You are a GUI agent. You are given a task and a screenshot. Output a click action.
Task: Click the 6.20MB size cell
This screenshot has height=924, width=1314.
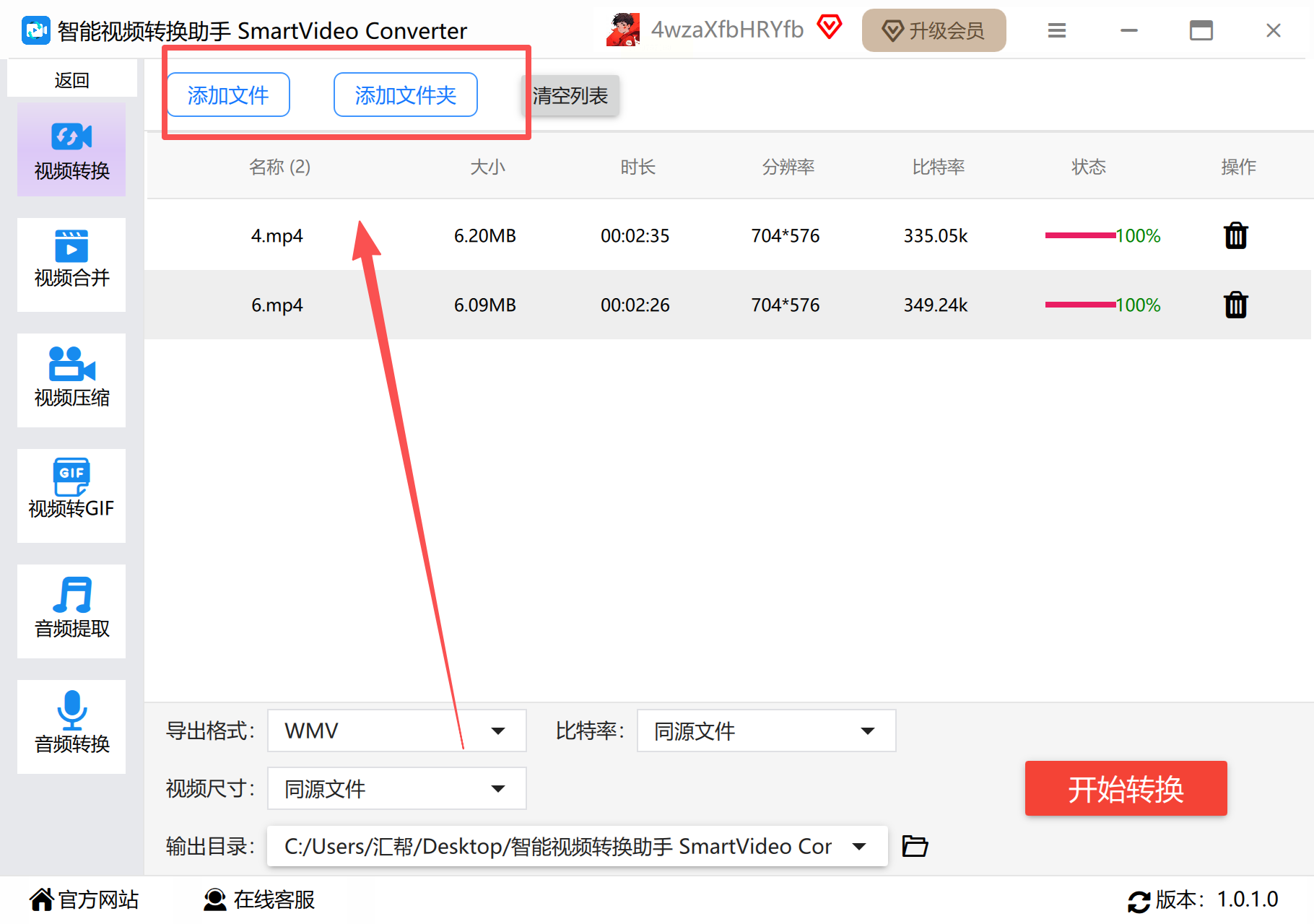tap(485, 236)
